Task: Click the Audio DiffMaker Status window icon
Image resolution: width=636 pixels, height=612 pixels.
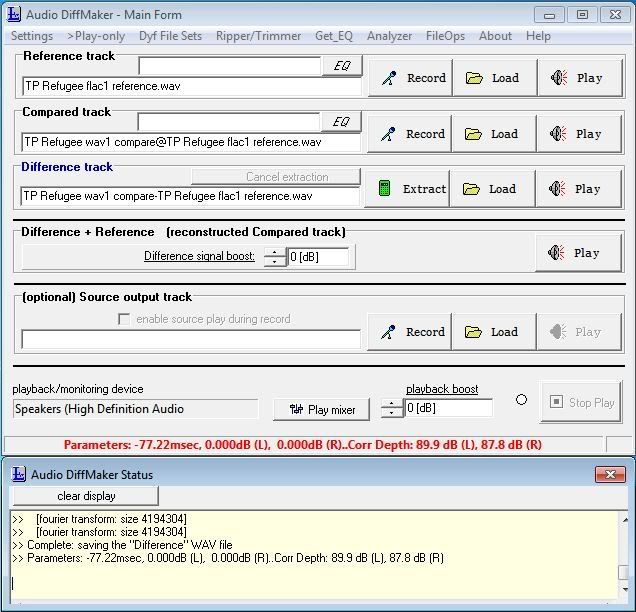Action: (x=18, y=474)
